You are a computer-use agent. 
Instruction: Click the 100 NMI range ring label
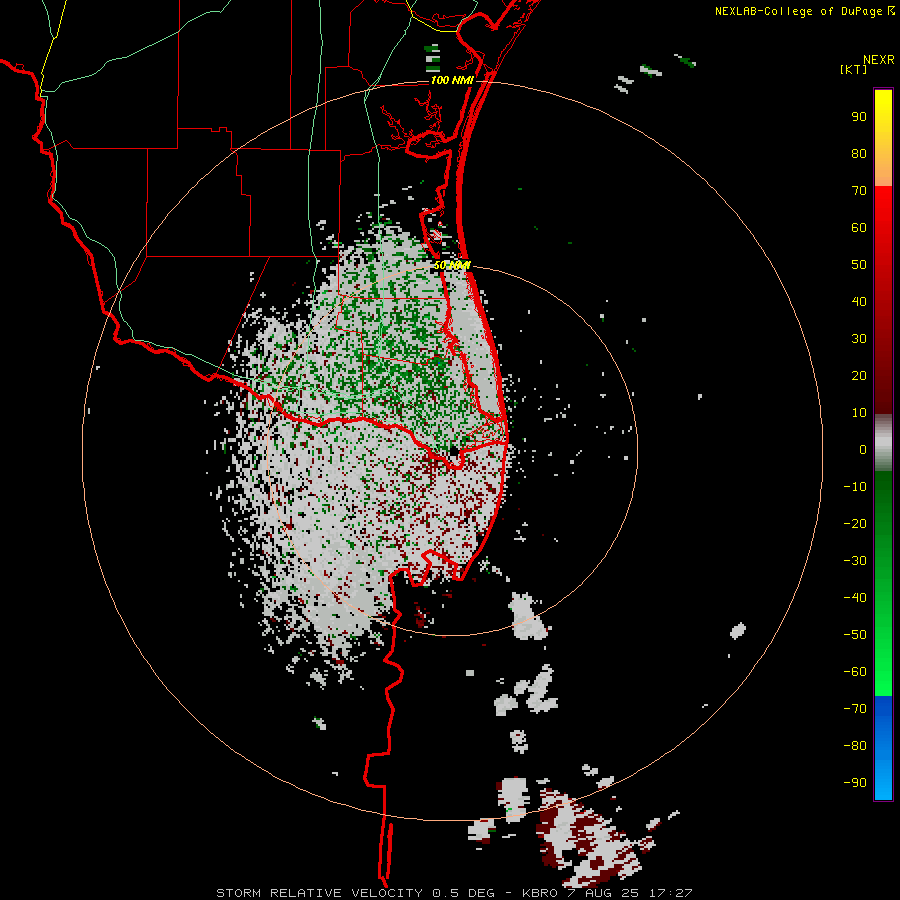[x=452, y=80]
